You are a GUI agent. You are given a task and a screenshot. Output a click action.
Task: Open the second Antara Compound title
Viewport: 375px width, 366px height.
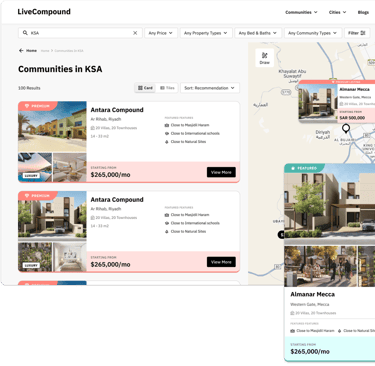coord(117,200)
